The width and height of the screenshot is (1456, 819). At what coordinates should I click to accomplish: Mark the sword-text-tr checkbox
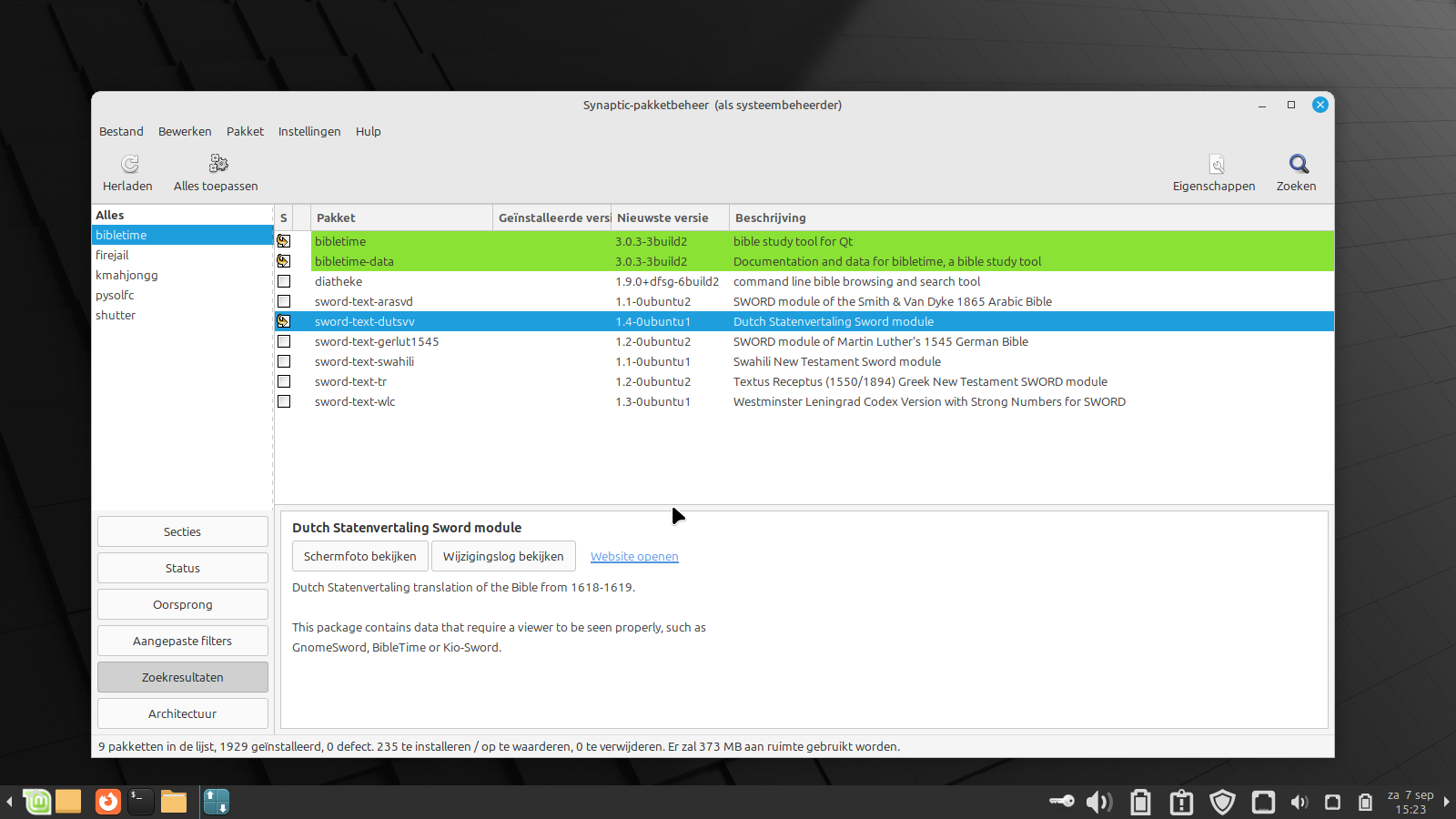click(x=284, y=381)
